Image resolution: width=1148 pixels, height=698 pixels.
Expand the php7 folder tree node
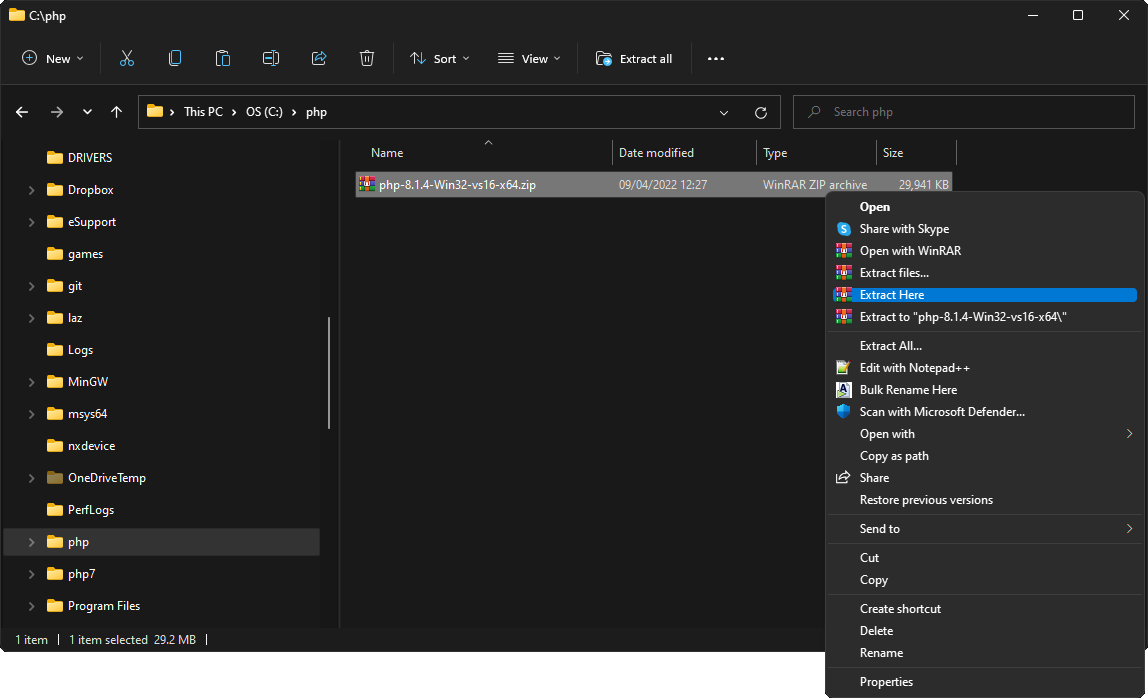31,574
